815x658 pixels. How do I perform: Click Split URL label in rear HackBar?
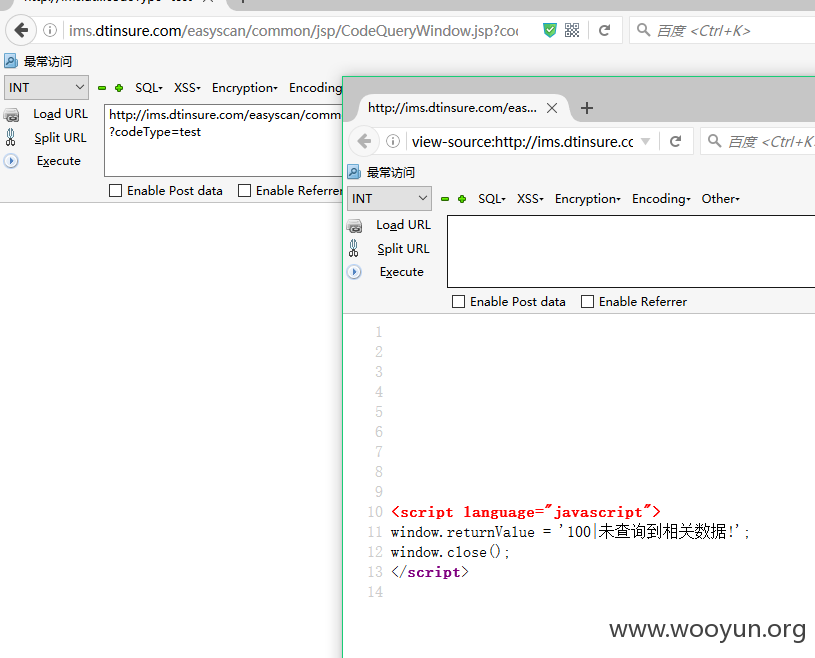click(60, 138)
